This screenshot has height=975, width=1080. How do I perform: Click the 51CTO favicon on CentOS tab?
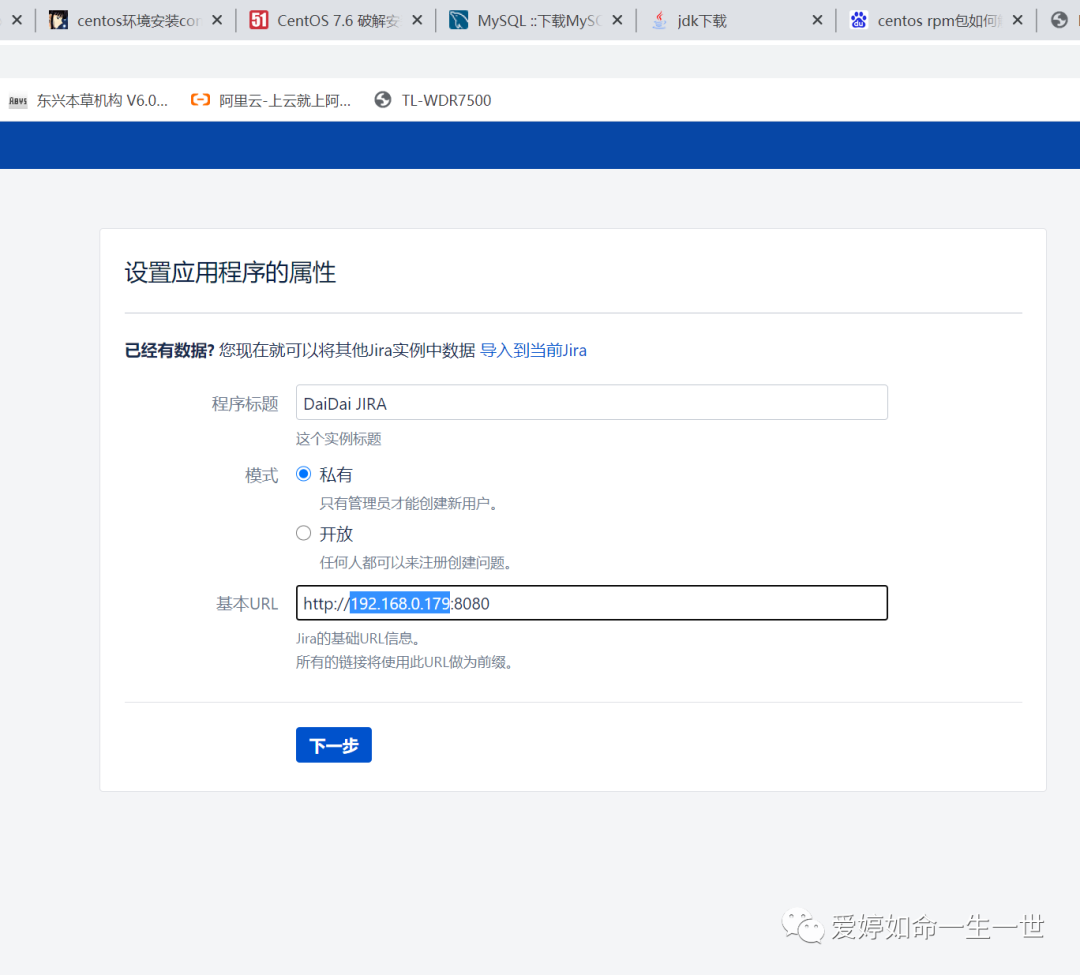(x=259, y=20)
